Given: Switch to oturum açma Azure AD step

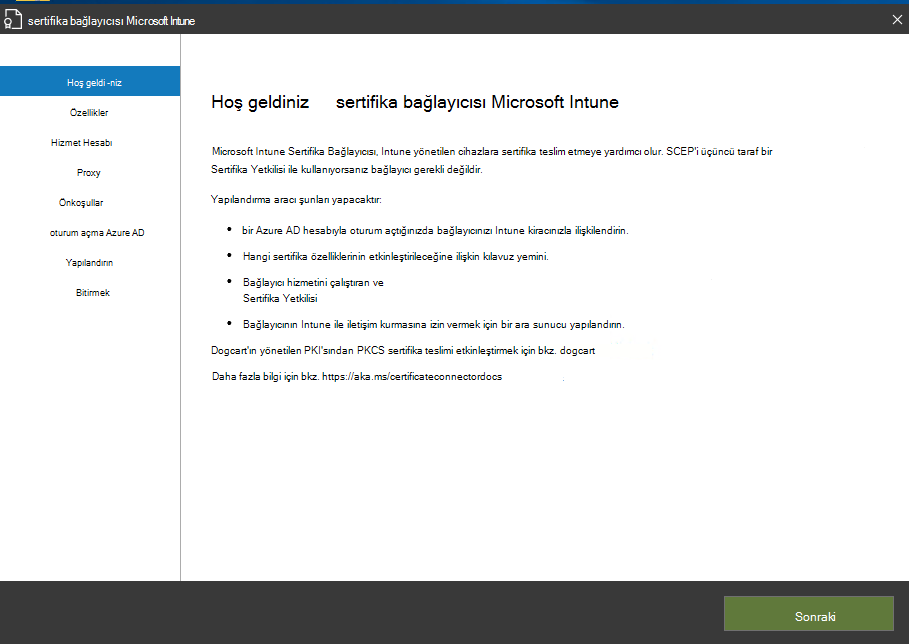Looking at the screenshot, I should click(97, 232).
